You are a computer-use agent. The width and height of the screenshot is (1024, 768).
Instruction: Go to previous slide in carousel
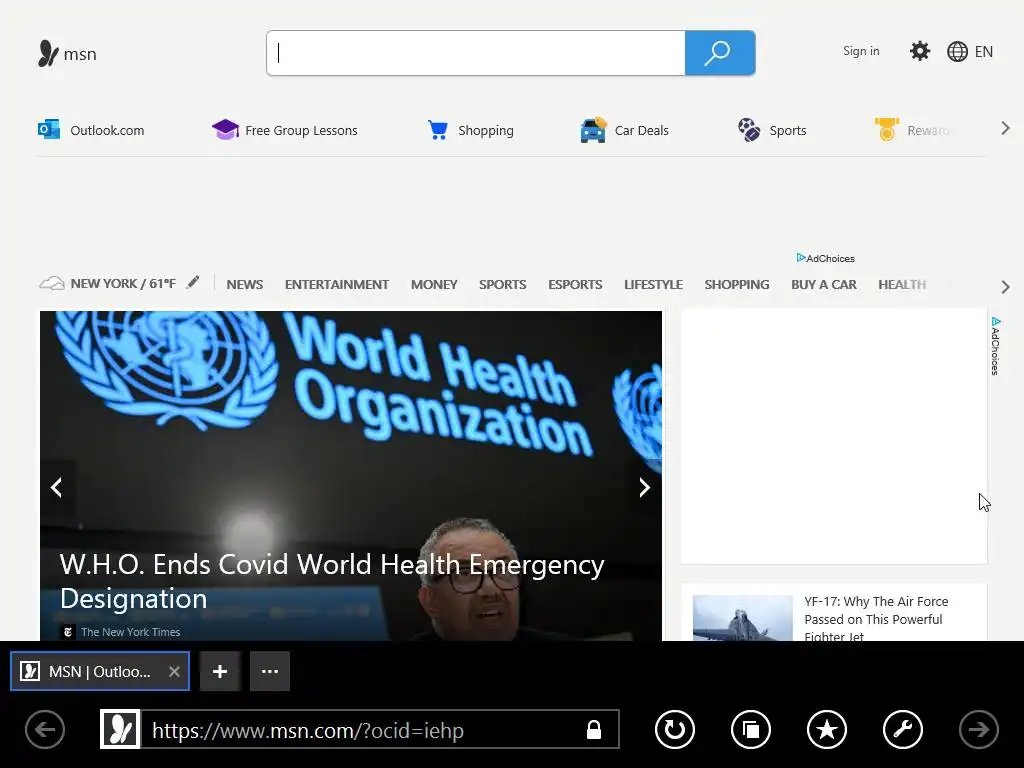click(x=57, y=487)
